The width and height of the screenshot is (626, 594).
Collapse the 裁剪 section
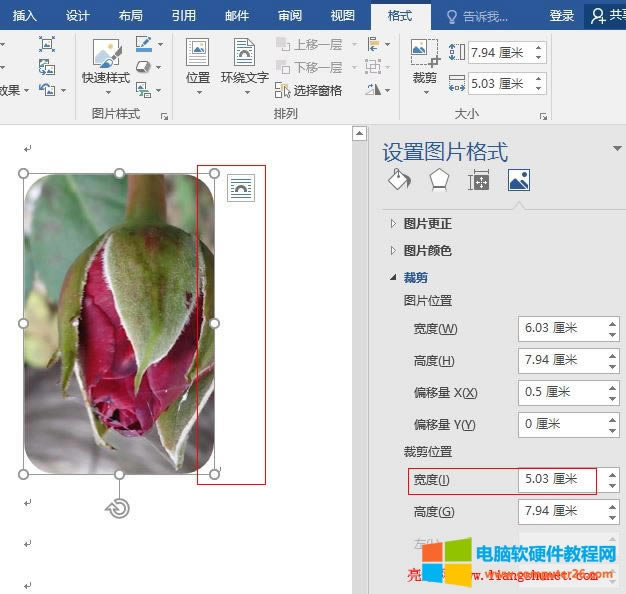(415, 277)
